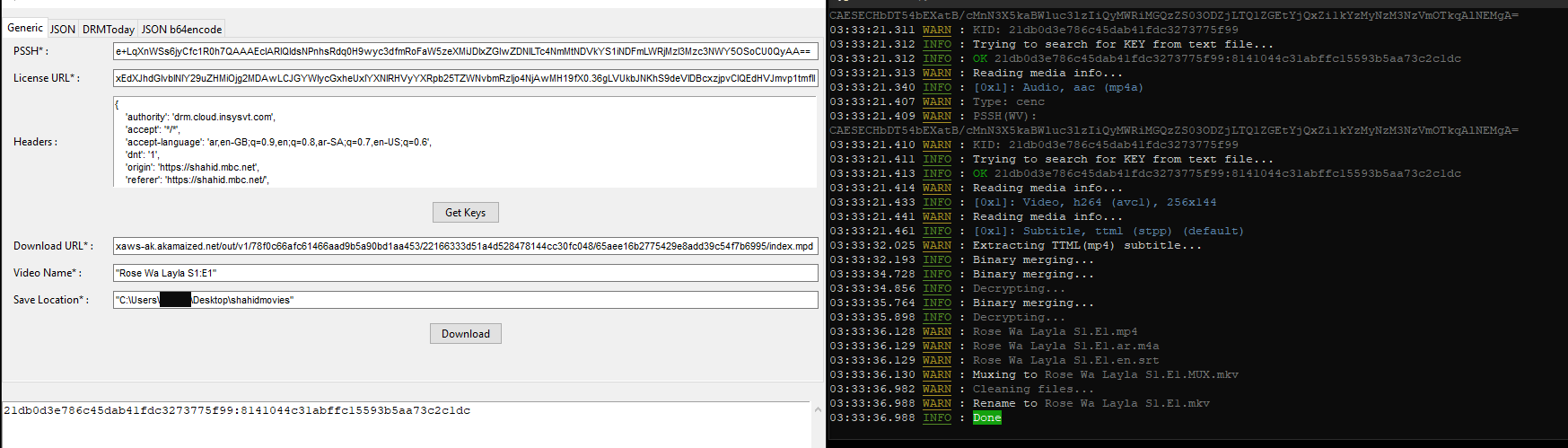Click 'Cleaning files...' terminal line
The image size is (1568, 448).
1033,389
